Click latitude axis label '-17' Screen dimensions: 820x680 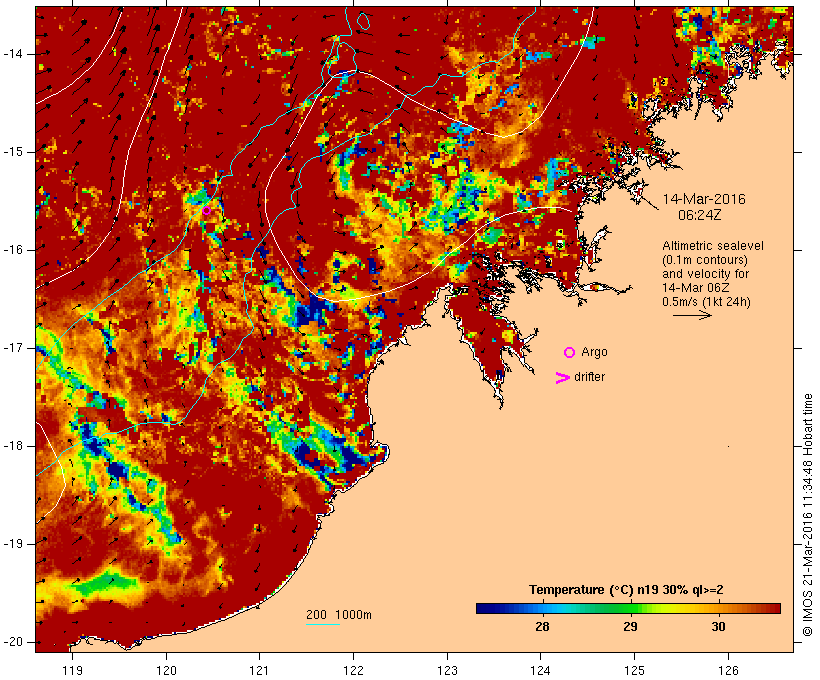coord(13,348)
